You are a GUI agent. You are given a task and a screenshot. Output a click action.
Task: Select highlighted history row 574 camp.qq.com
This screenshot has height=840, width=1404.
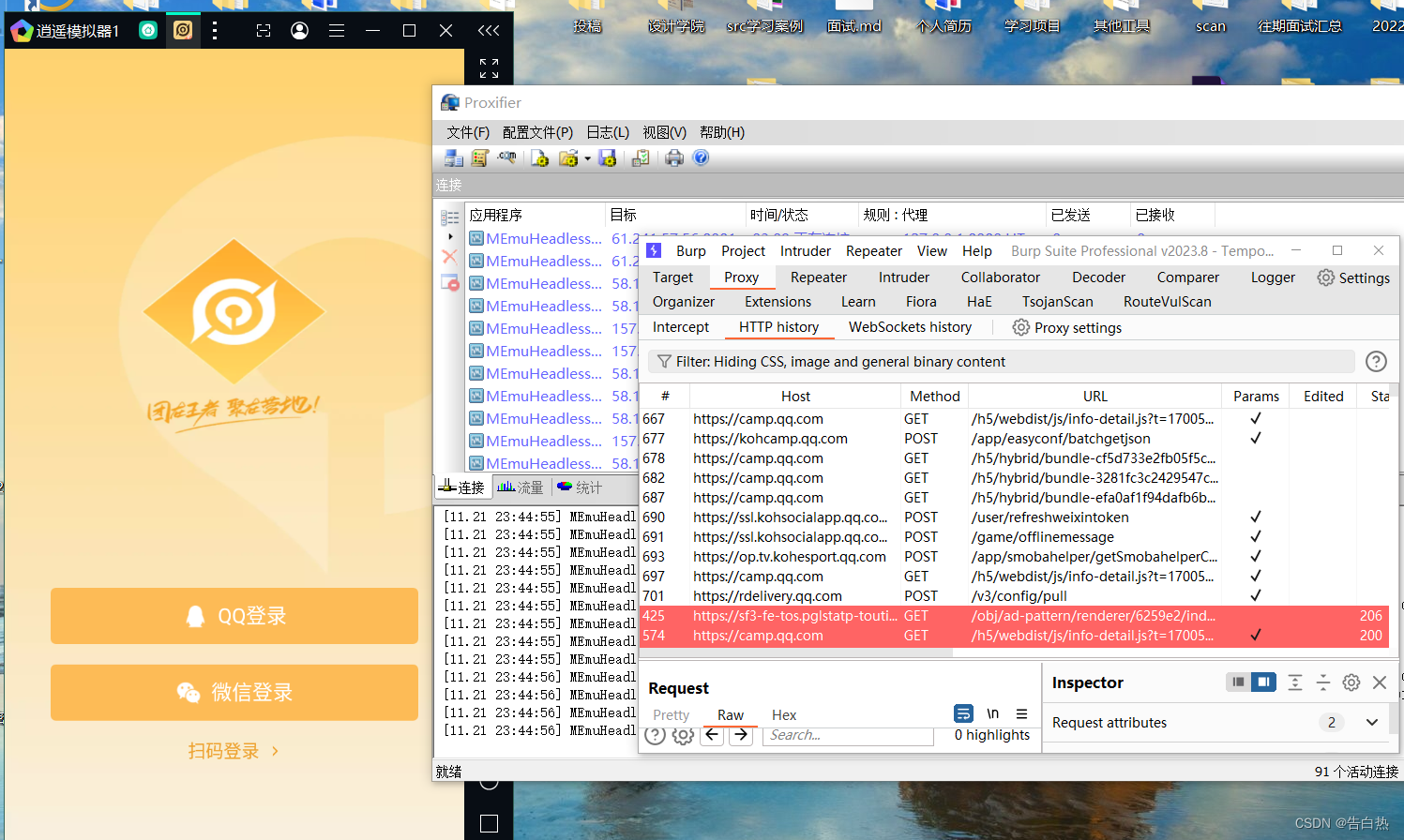tap(1014, 636)
